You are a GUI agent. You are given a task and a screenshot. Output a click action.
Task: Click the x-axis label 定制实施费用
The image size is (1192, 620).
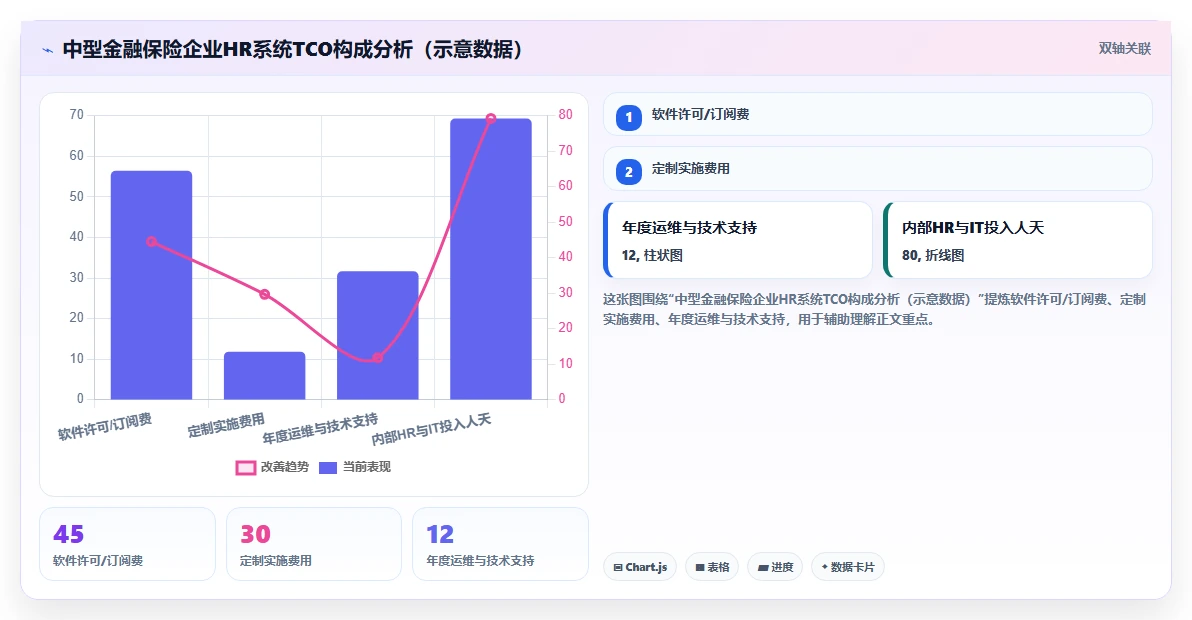[x=227, y=425]
